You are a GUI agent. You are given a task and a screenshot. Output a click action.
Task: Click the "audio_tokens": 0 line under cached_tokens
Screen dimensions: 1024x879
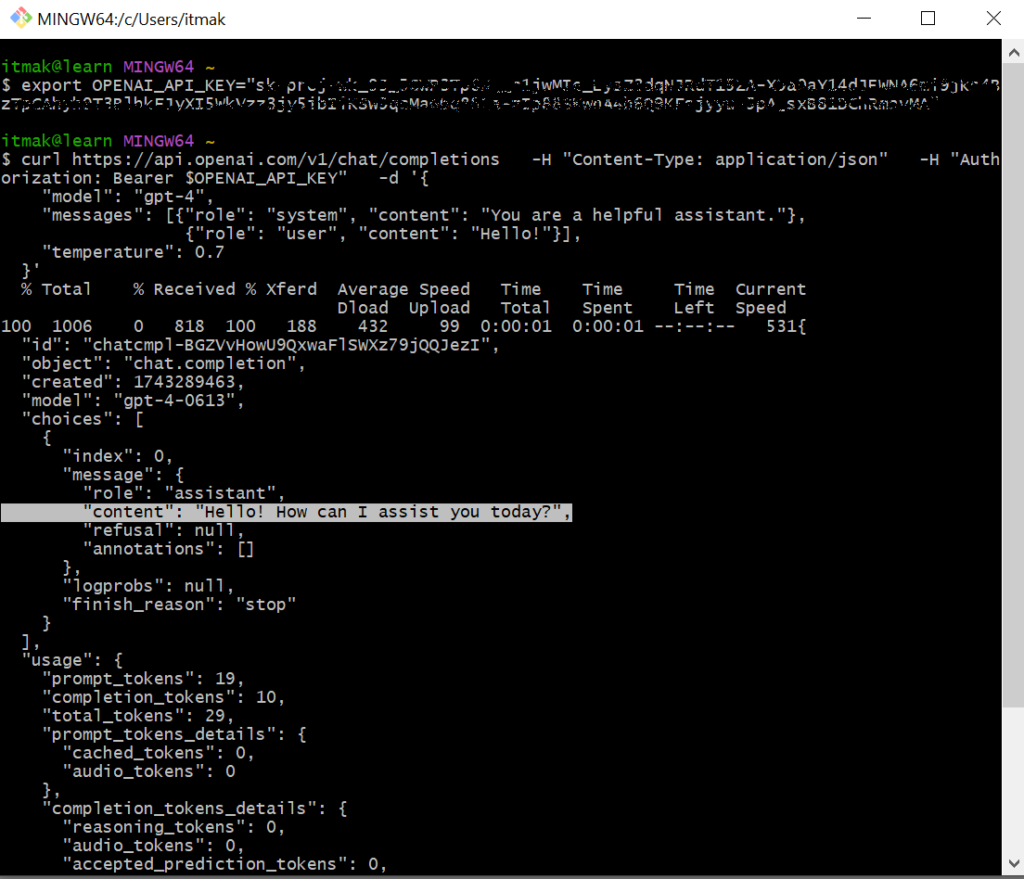pyautogui.click(x=149, y=771)
